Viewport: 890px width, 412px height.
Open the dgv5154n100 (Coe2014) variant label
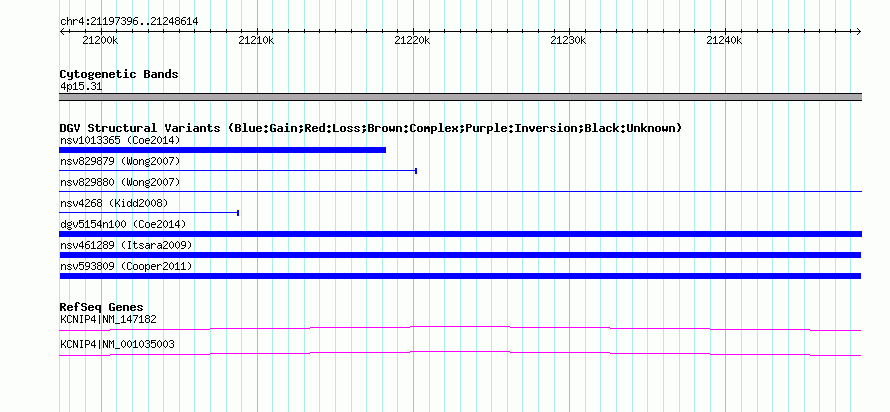click(123, 224)
